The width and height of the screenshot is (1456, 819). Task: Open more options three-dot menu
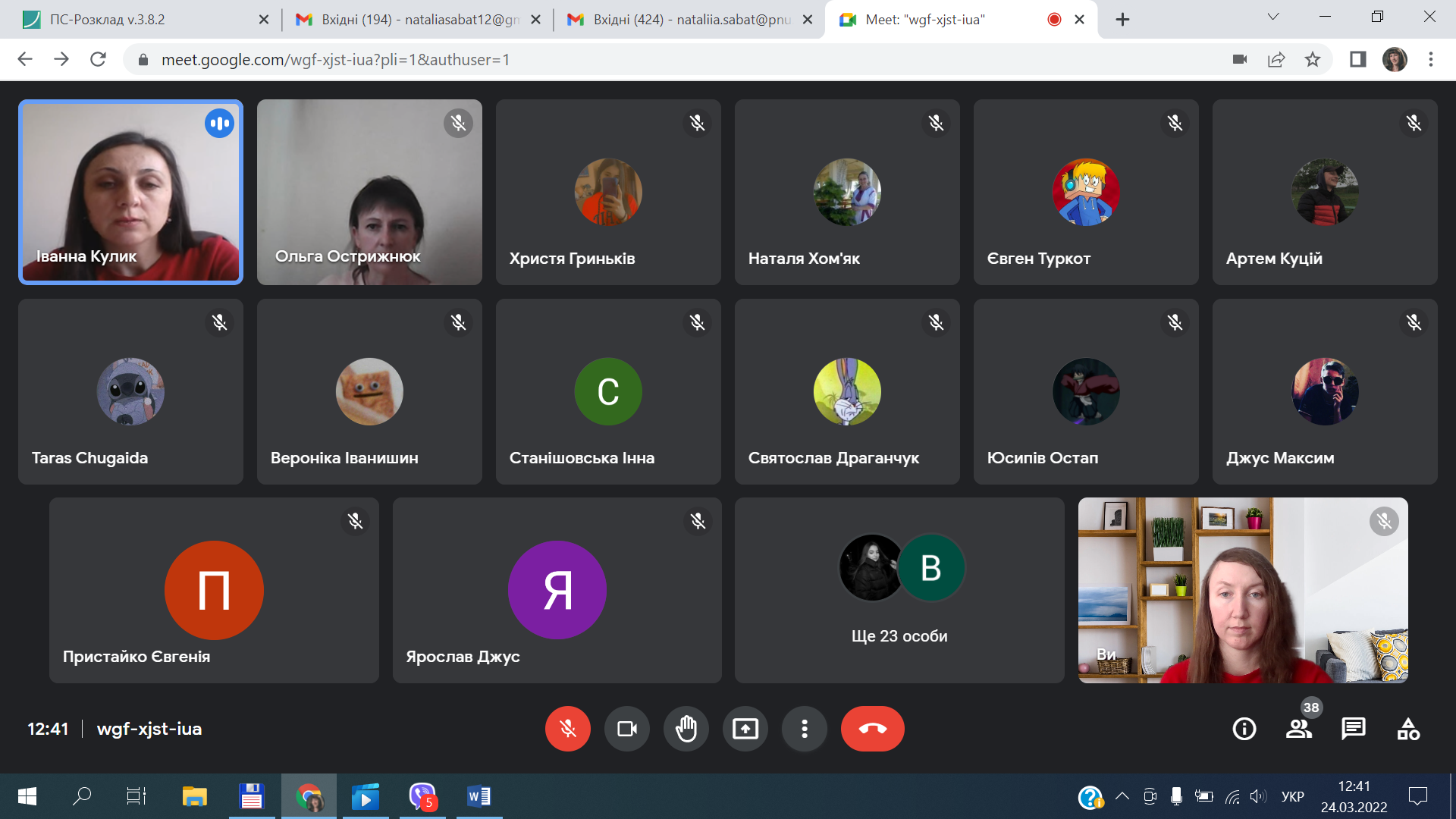[x=804, y=729]
